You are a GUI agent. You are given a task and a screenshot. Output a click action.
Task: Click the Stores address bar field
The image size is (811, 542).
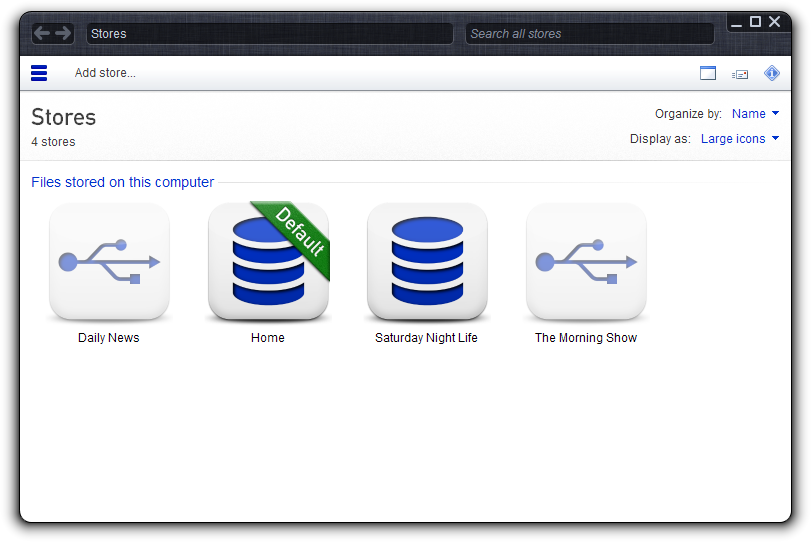pos(269,34)
